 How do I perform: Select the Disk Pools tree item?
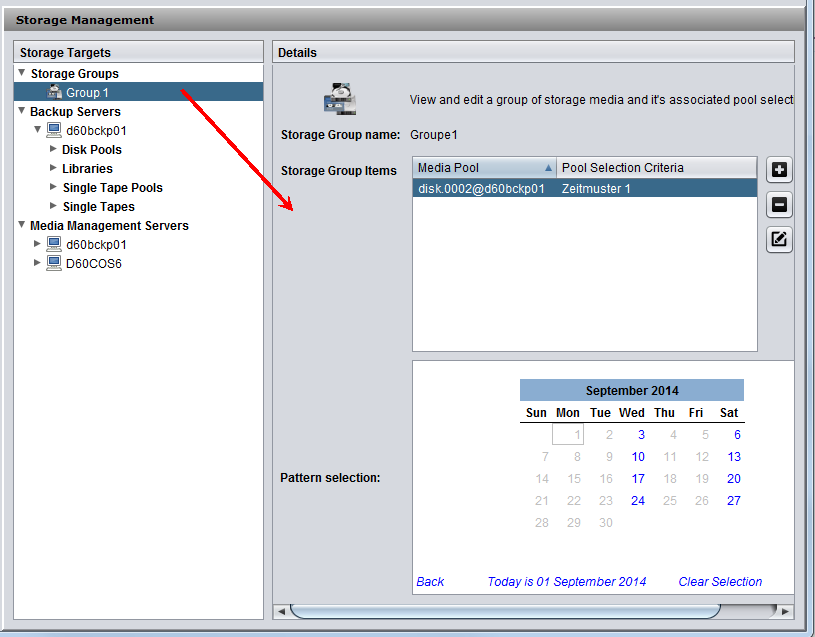[91, 150]
